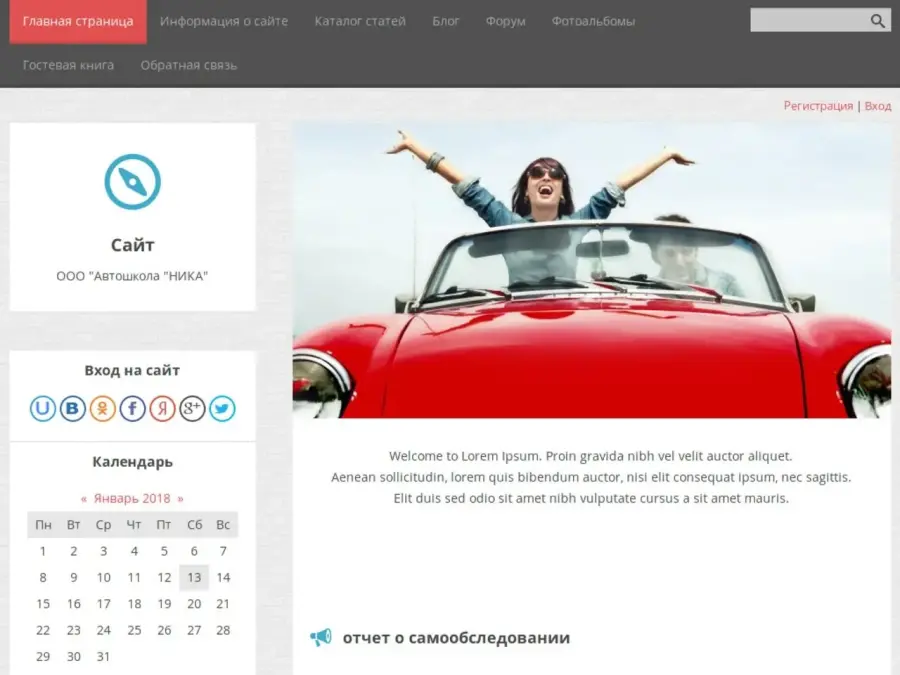Screen dimensions: 900x675
Task: Open the Январь 2018 month link
Action: point(132,498)
